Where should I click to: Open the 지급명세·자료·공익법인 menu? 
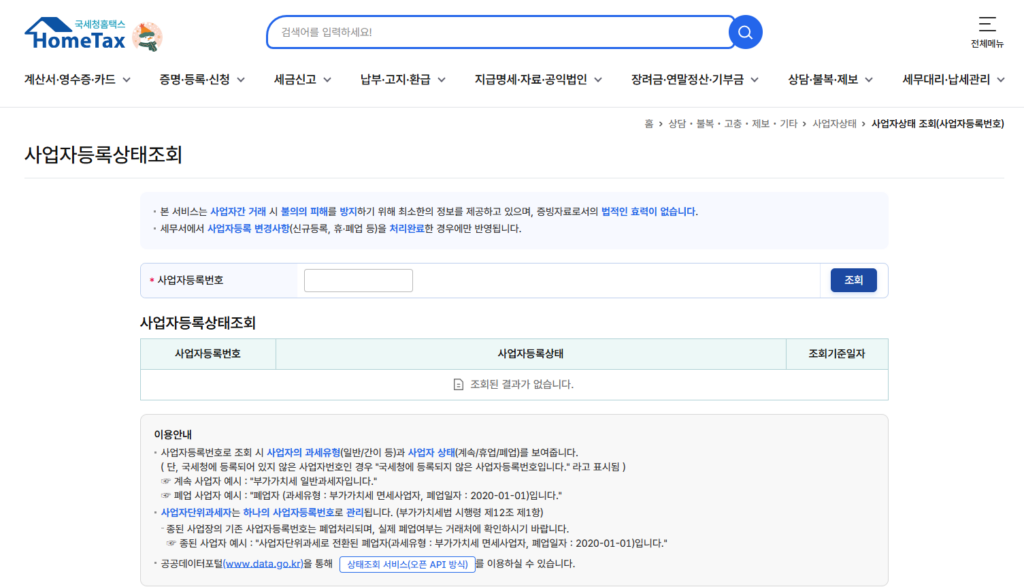[537, 80]
